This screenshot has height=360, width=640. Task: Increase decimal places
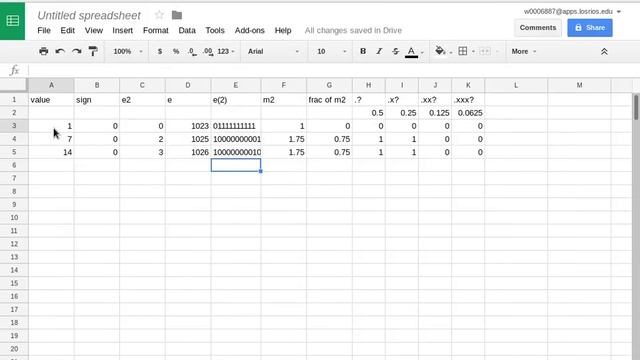pos(208,51)
